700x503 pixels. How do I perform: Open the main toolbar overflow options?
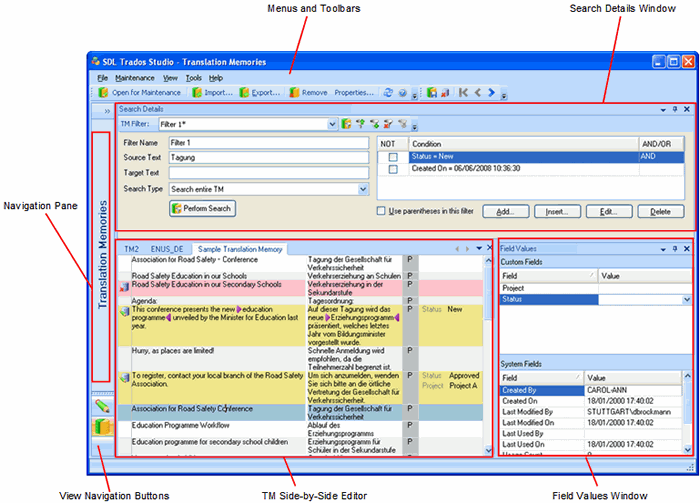pyautogui.click(x=414, y=95)
